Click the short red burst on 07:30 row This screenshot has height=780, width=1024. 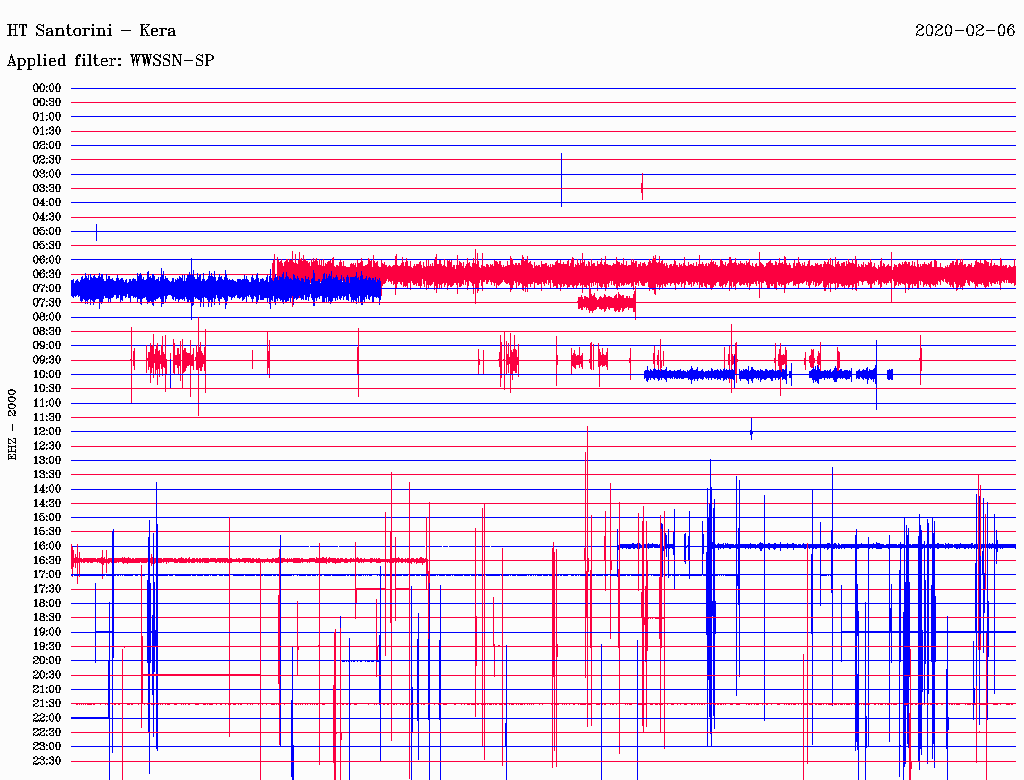pyautogui.click(x=606, y=302)
